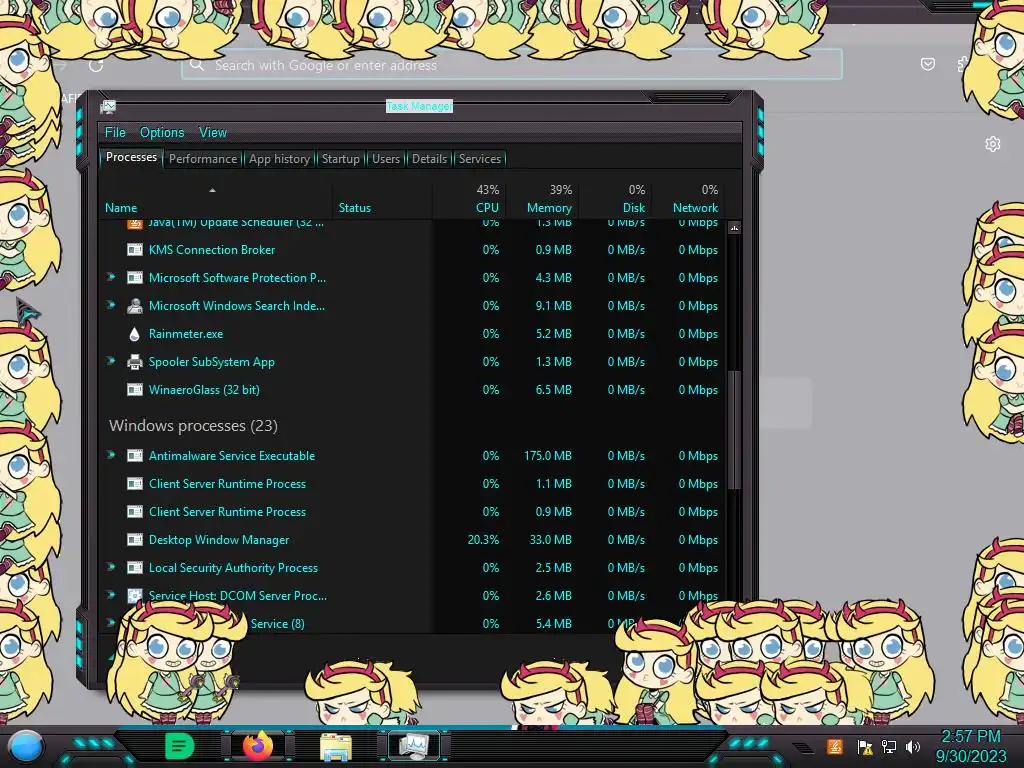The height and width of the screenshot is (768, 1024).
Task: Sort processes by CPU column
Action: 469,200
